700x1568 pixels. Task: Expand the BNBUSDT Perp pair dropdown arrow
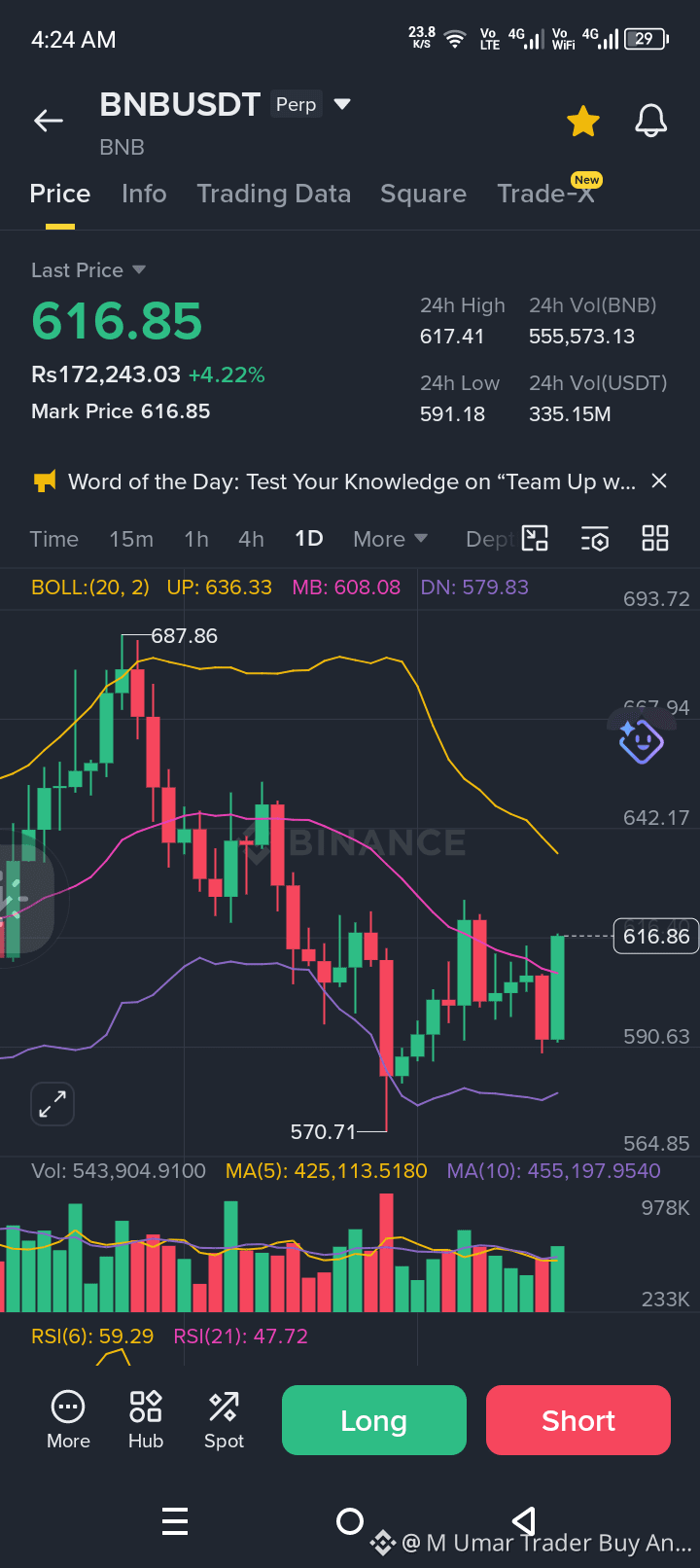coord(342,103)
